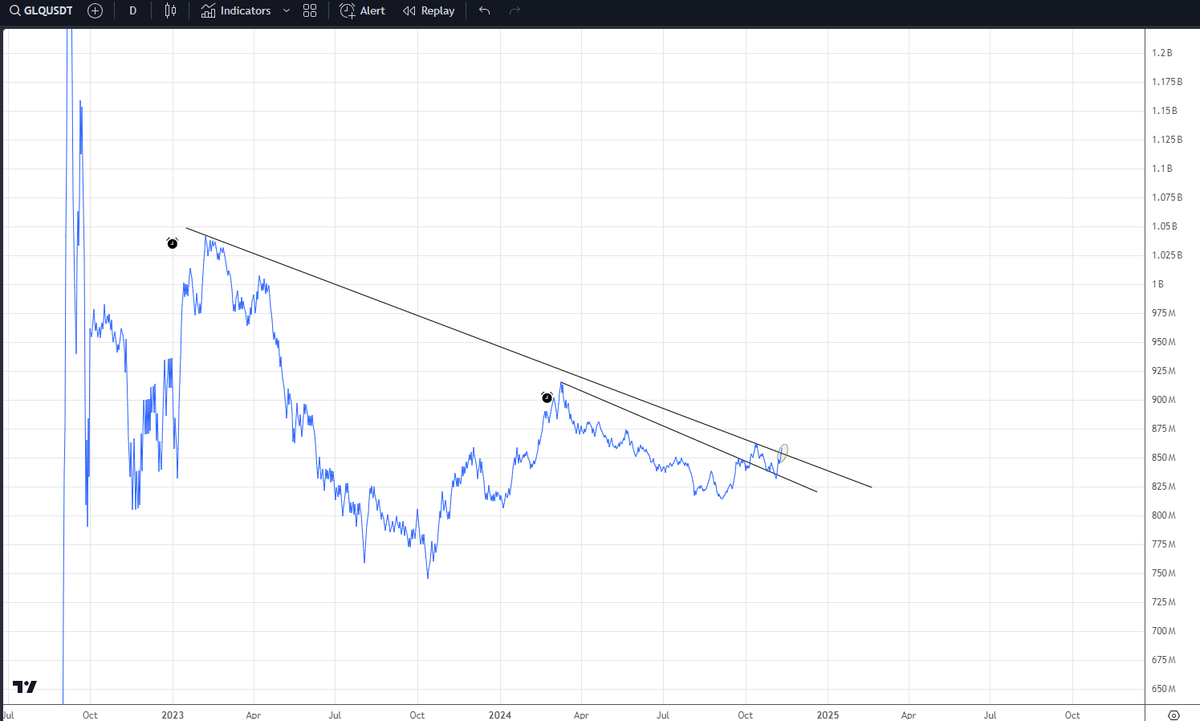Click the small green ellipse drawing near November 2024
The width and height of the screenshot is (1200, 721).
tap(783, 453)
